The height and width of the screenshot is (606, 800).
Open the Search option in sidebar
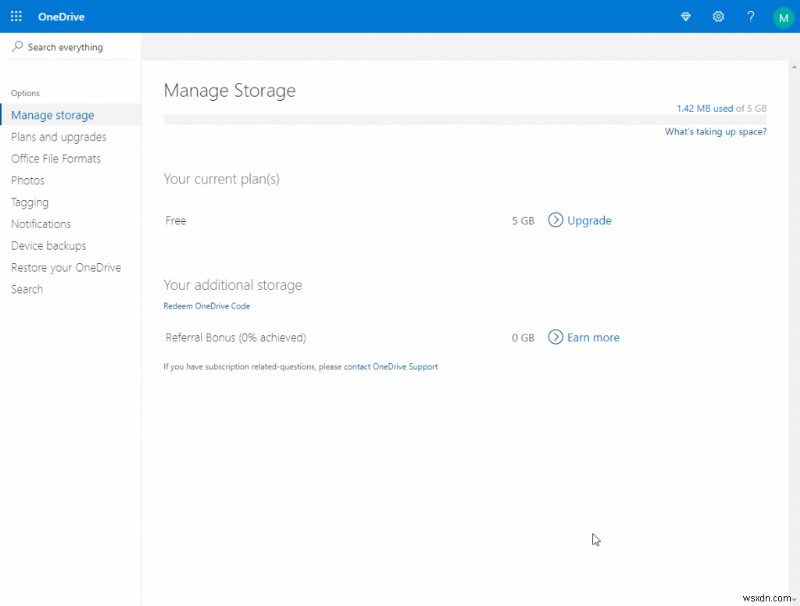click(x=27, y=289)
